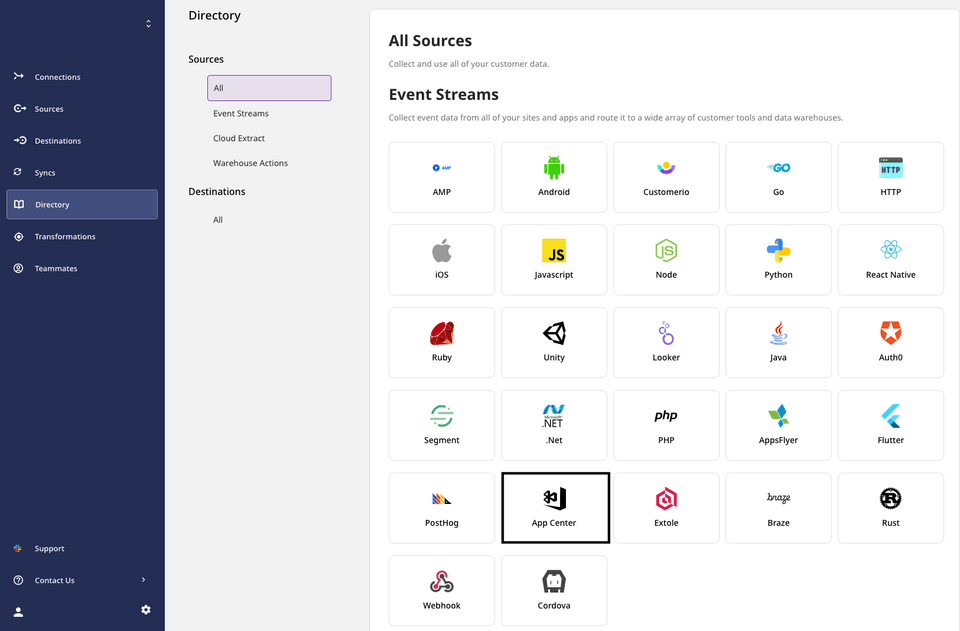Open the Python source card
The width and height of the screenshot is (960, 631).
click(778, 260)
